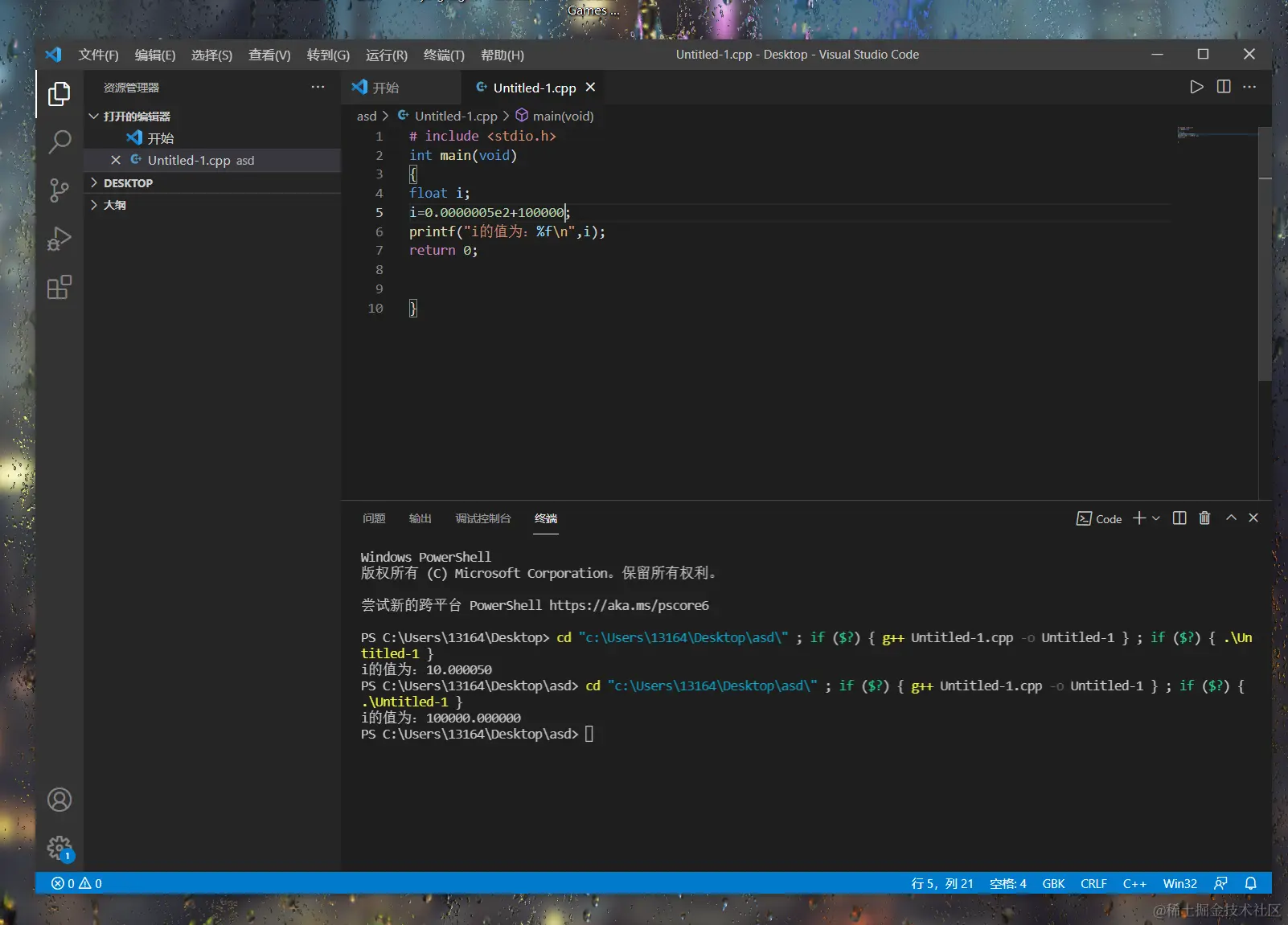The width and height of the screenshot is (1288, 925).
Task: Open Run and Debug view
Action: point(59,239)
